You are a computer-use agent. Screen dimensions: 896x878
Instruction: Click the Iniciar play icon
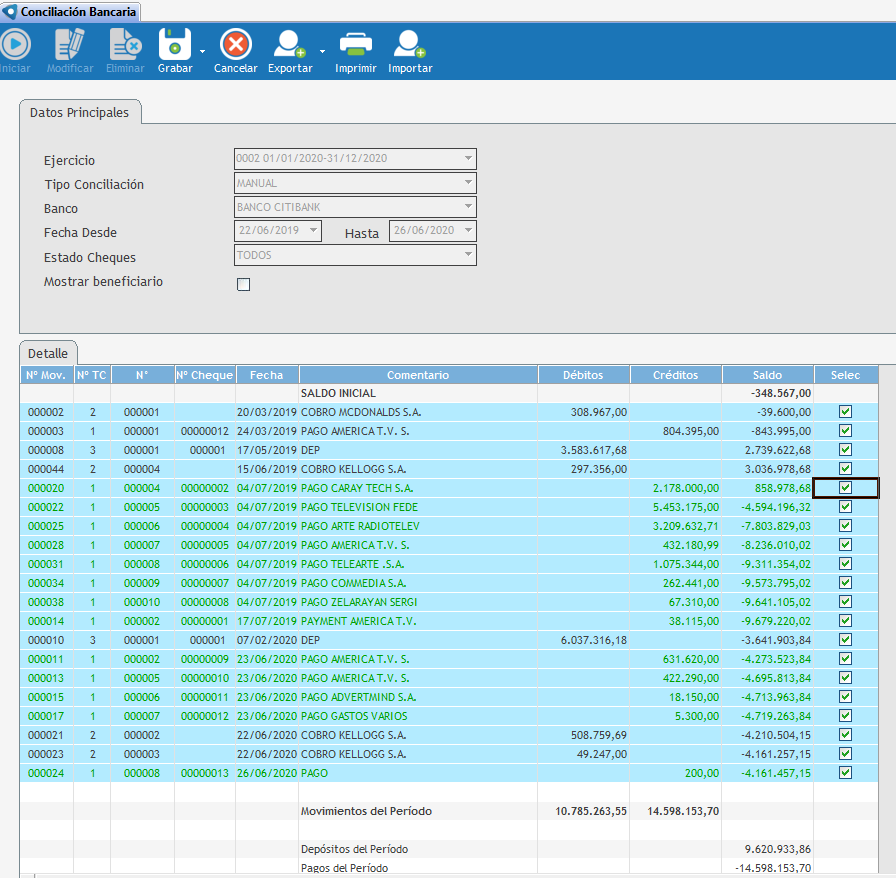[15, 45]
